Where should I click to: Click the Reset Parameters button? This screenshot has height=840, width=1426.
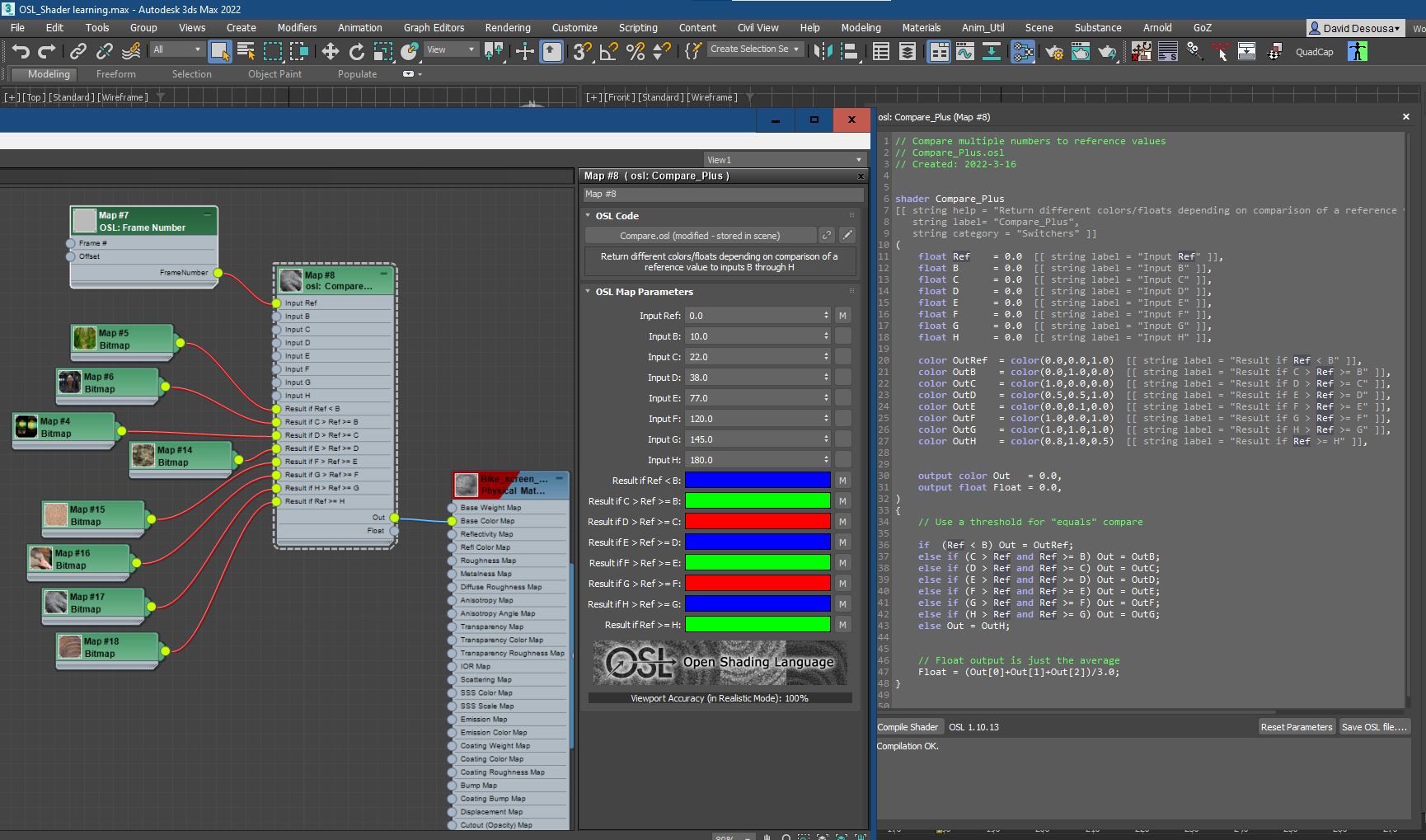coord(1297,726)
